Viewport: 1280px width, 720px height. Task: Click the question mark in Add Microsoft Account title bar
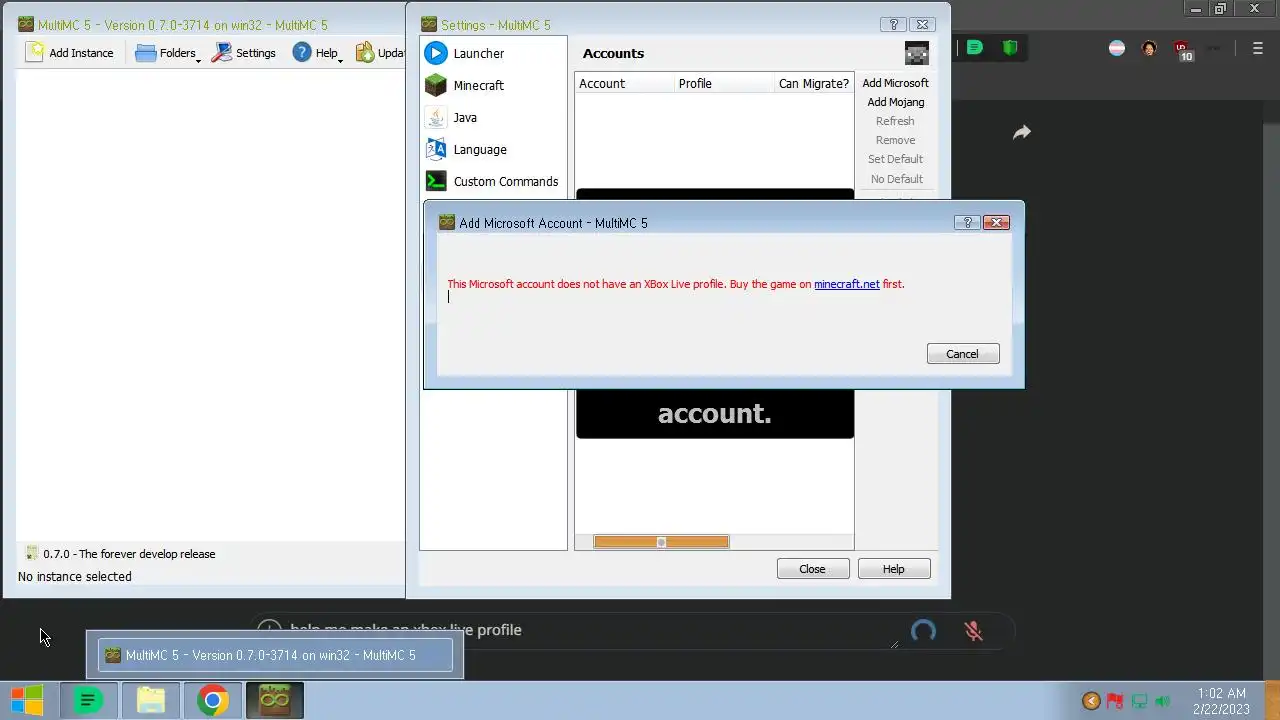966,223
